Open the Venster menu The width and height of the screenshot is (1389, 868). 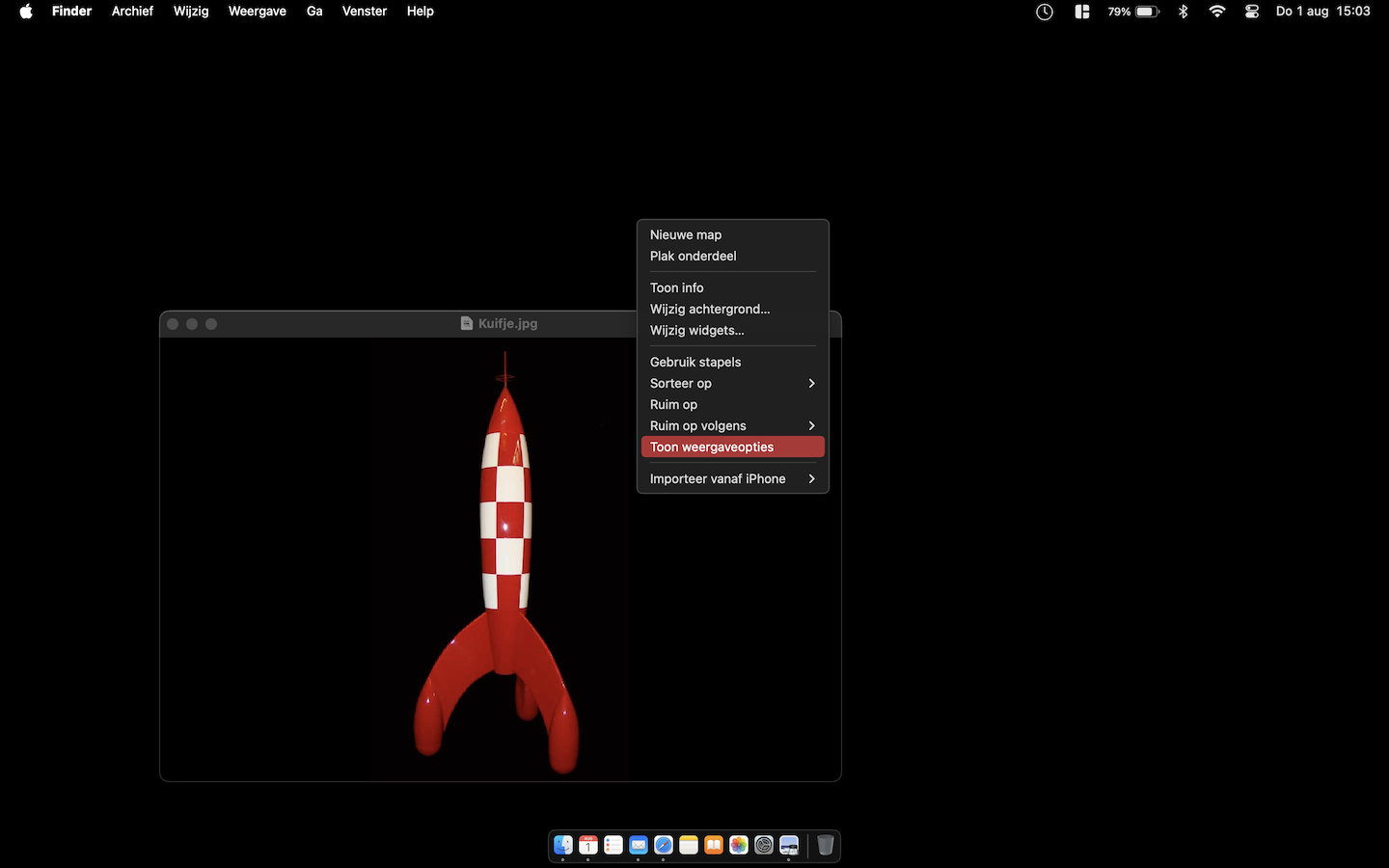point(365,12)
